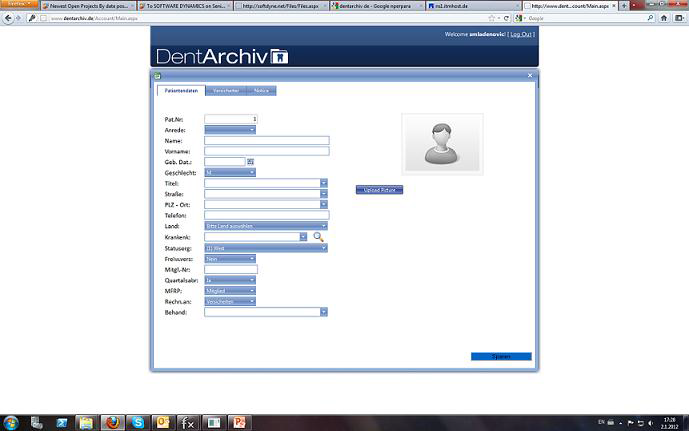Viewport: 689px width, 431px height.
Task: Open the Land country dropdown
Action: (x=266, y=226)
